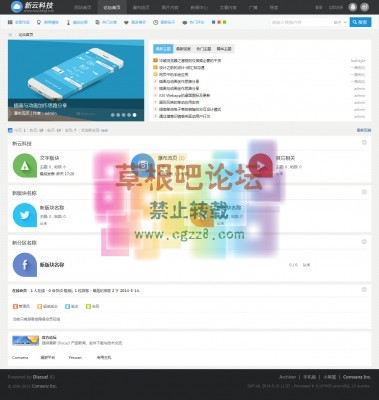Open the Discuz! link in the footer
This screenshot has width=379, height=400.
[40, 377]
